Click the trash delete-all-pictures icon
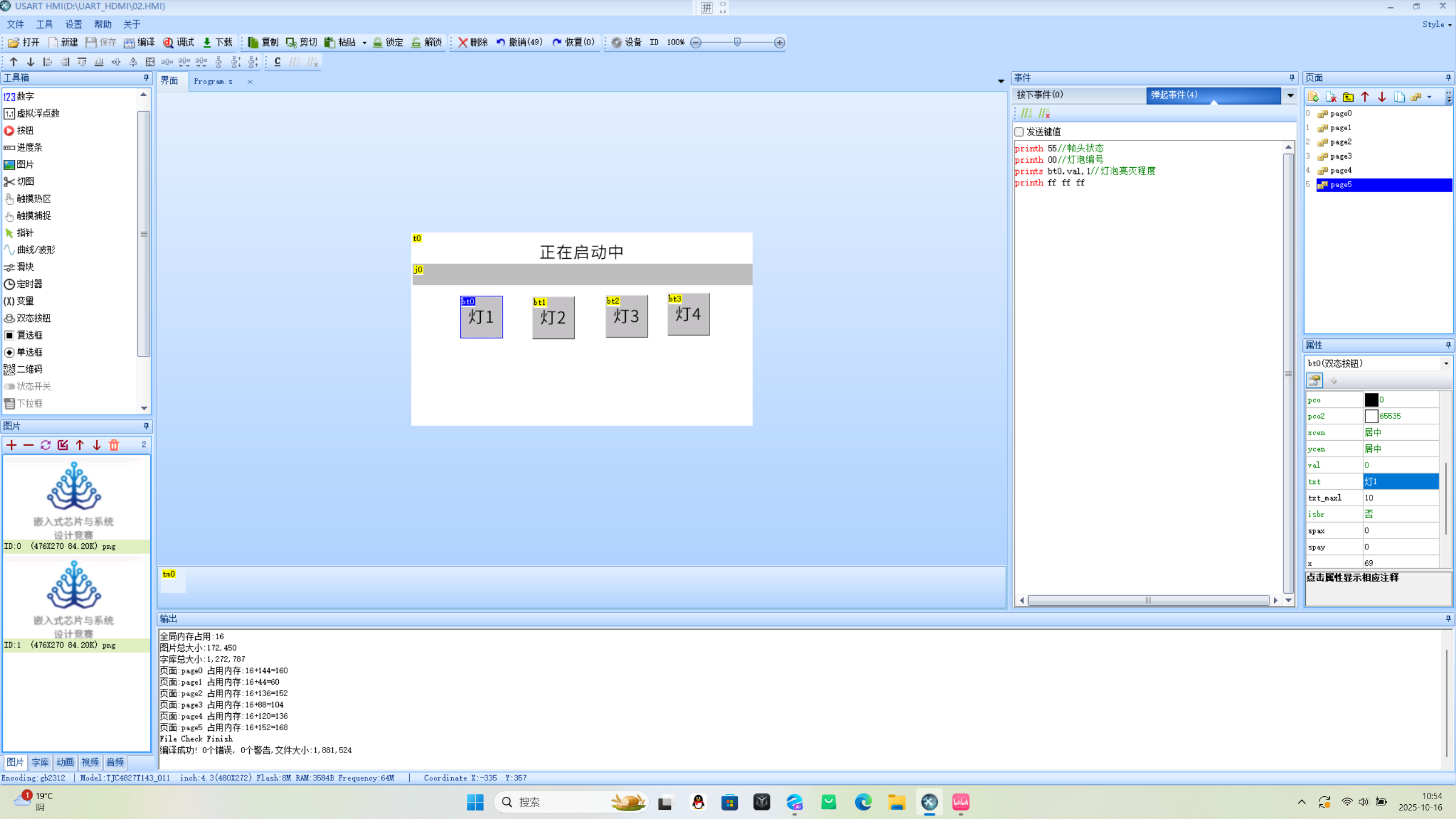This screenshot has height=819, width=1456. (114, 445)
